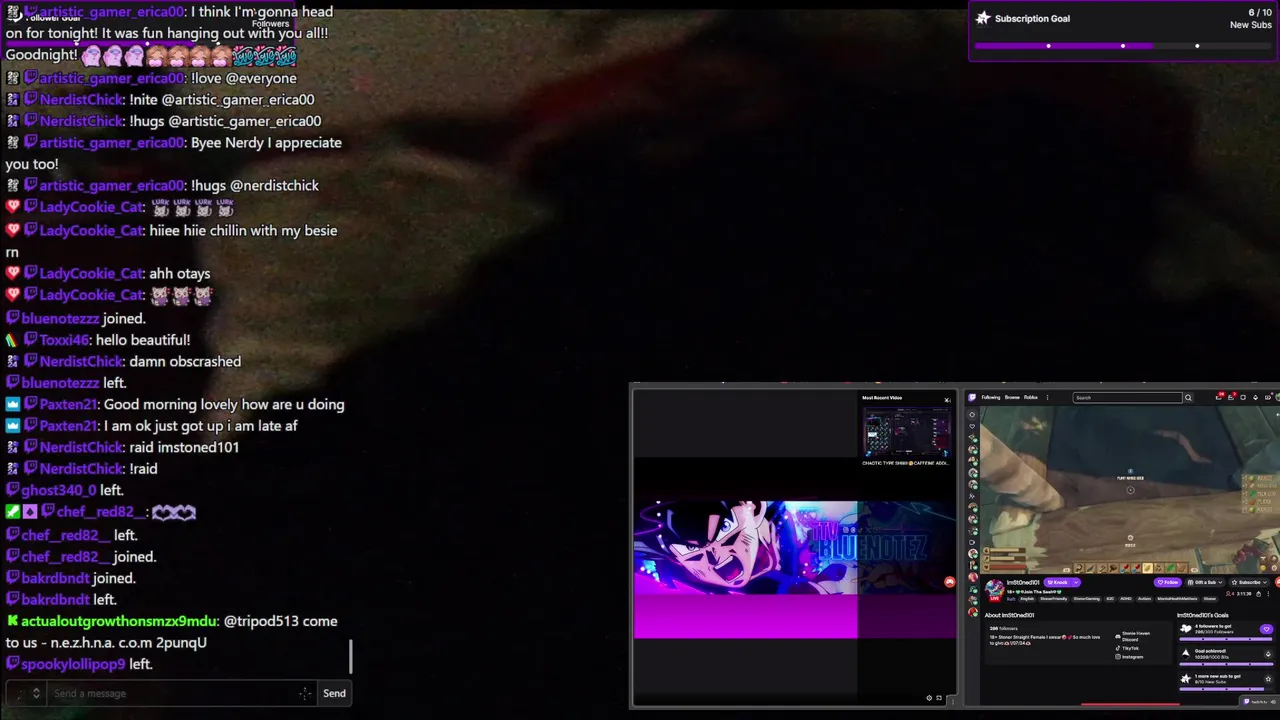Focus the Twitch Search field
Screen dimensions: 1280x720
click(1127, 397)
